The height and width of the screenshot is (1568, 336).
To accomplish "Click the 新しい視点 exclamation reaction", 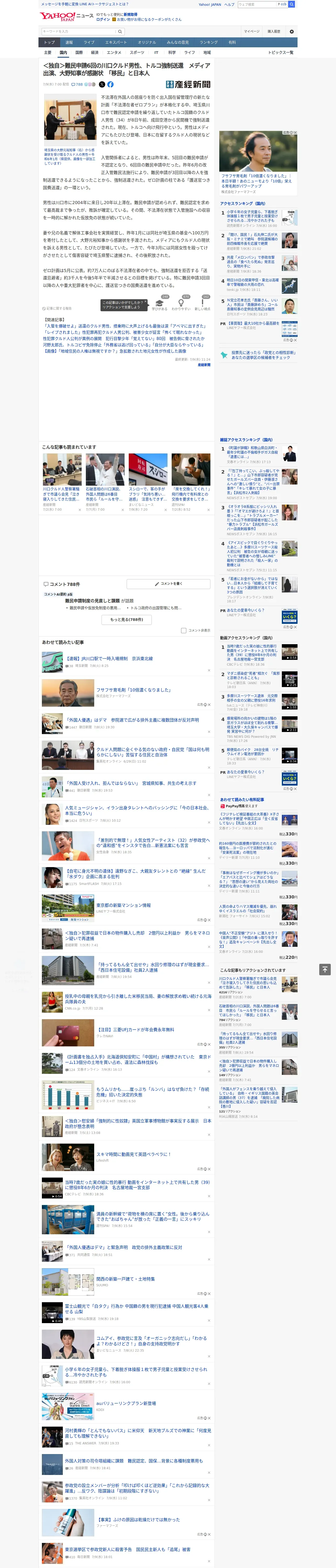I will [x=203, y=303].
